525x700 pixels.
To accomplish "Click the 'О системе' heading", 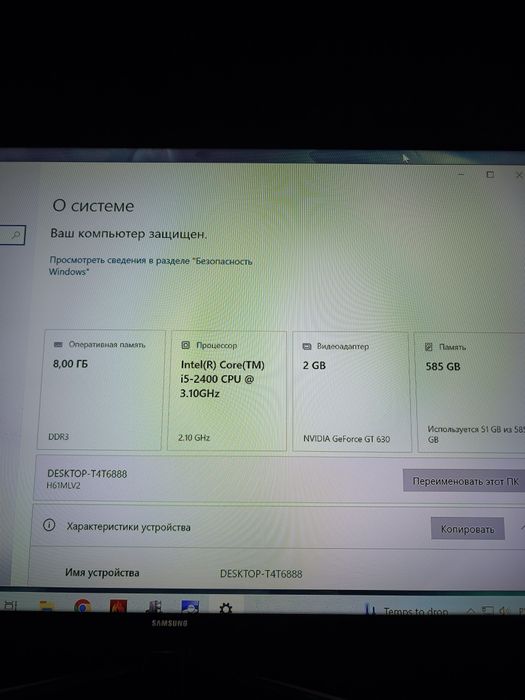I will point(93,206).
